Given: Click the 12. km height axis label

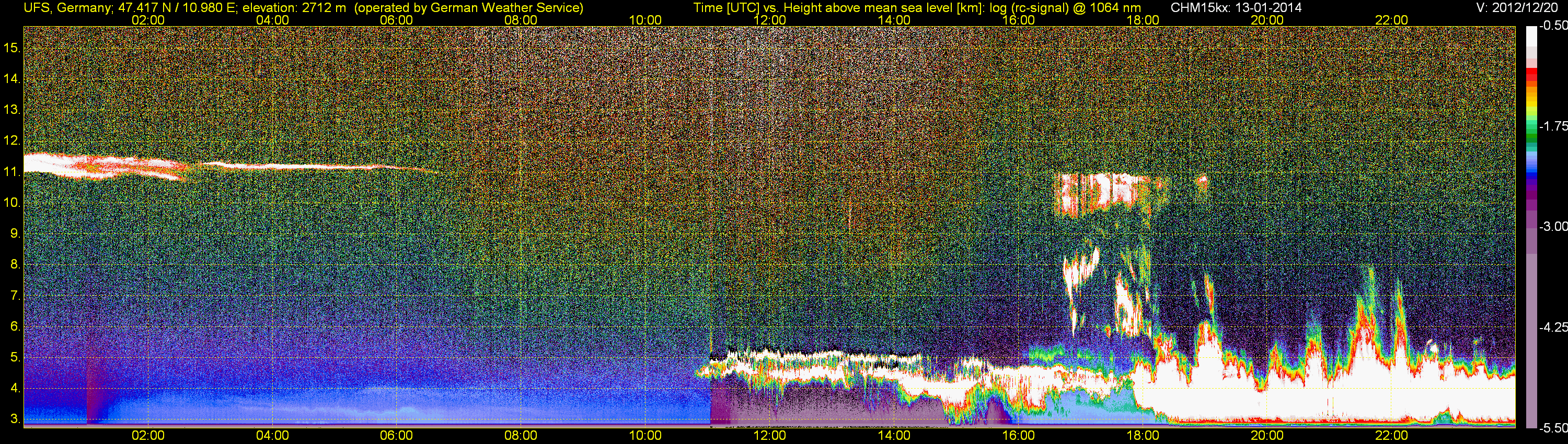Looking at the screenshot, I should click(12, 141).
